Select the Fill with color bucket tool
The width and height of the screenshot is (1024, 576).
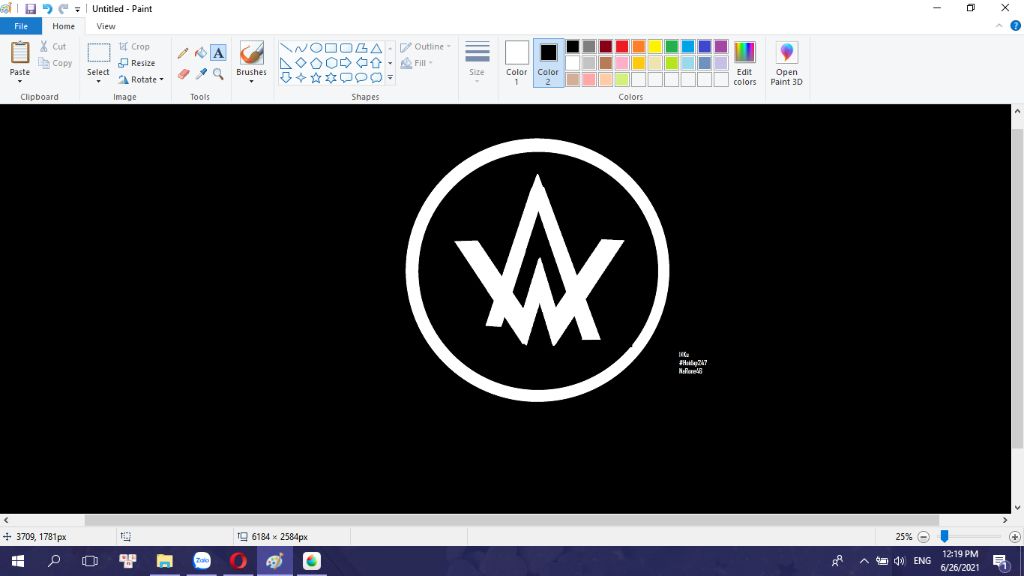pos(200,53)
